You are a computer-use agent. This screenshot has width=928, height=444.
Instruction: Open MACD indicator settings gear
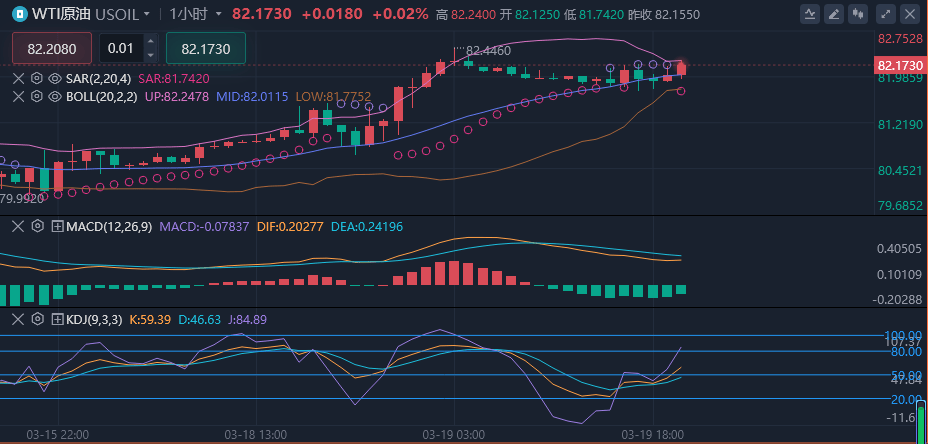click(x=37, y=226)
